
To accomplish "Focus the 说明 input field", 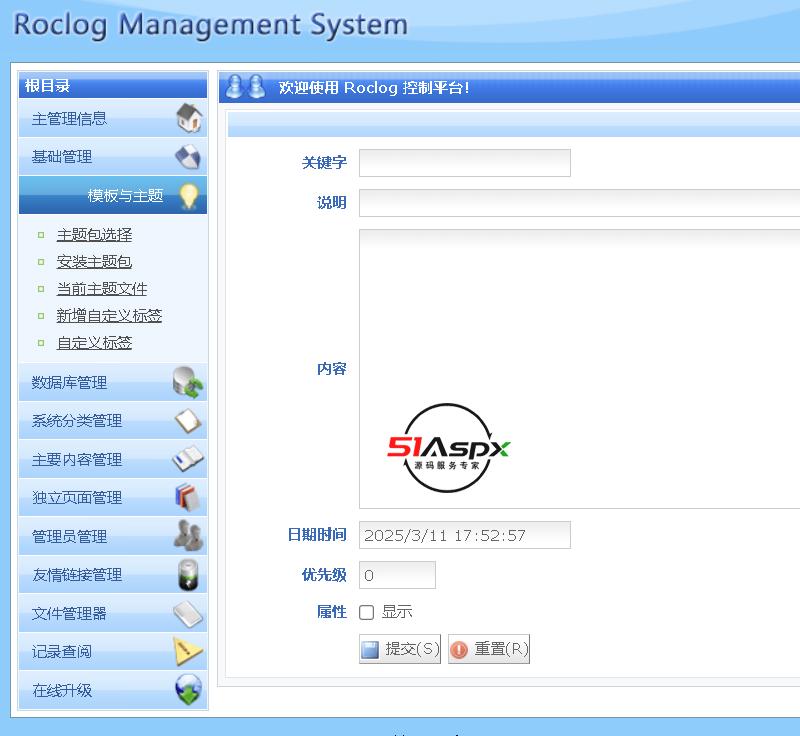I will [x=580, y=202].
